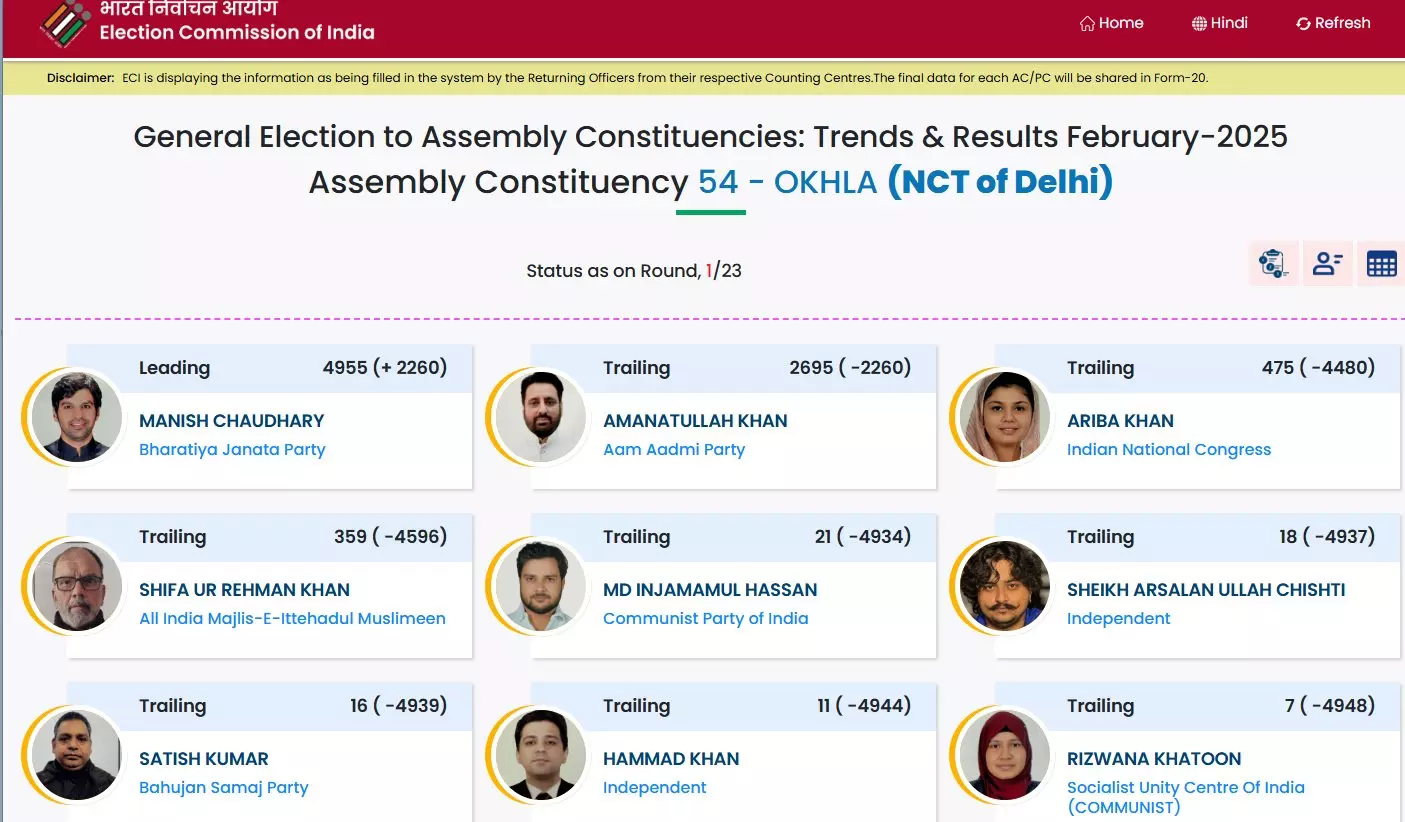The image size is (1405, 822).
Task: Select the Aam Aadmi Party label
Action: pyautogui.click(x=674, y=450)
